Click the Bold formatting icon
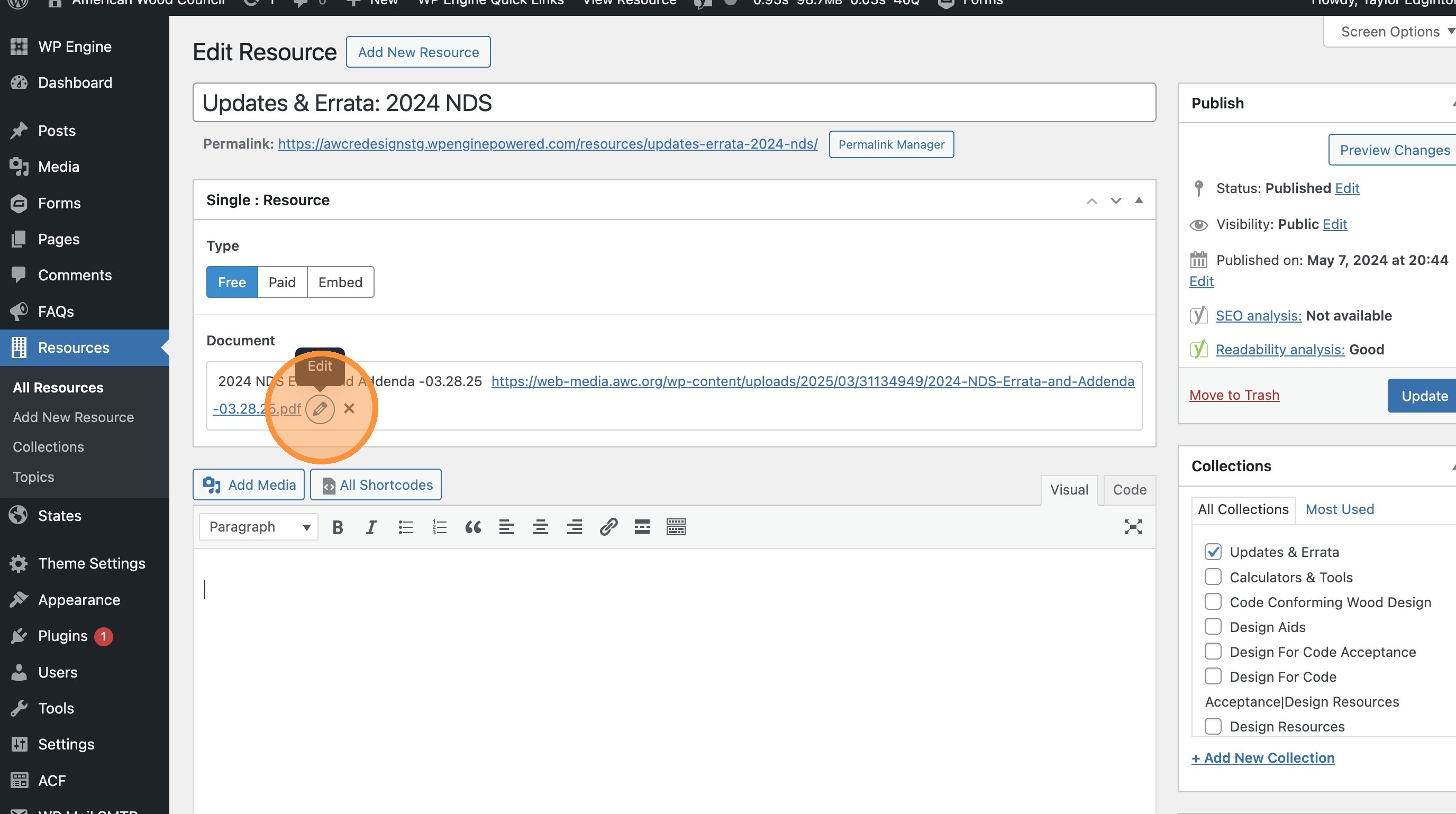The height and width of the screenshot is (814, 1456). (338, 527)
